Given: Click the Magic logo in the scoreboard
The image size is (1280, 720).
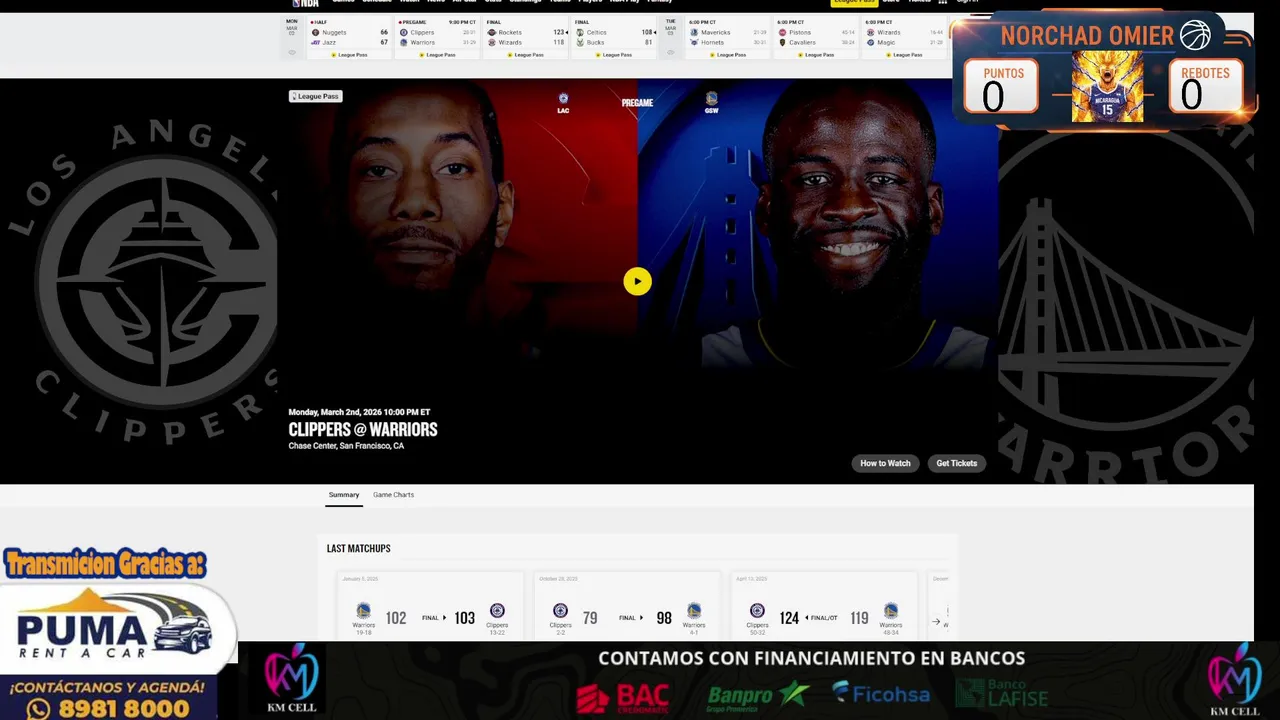Looking at the screenshot, I should click(x=870, y=42).
